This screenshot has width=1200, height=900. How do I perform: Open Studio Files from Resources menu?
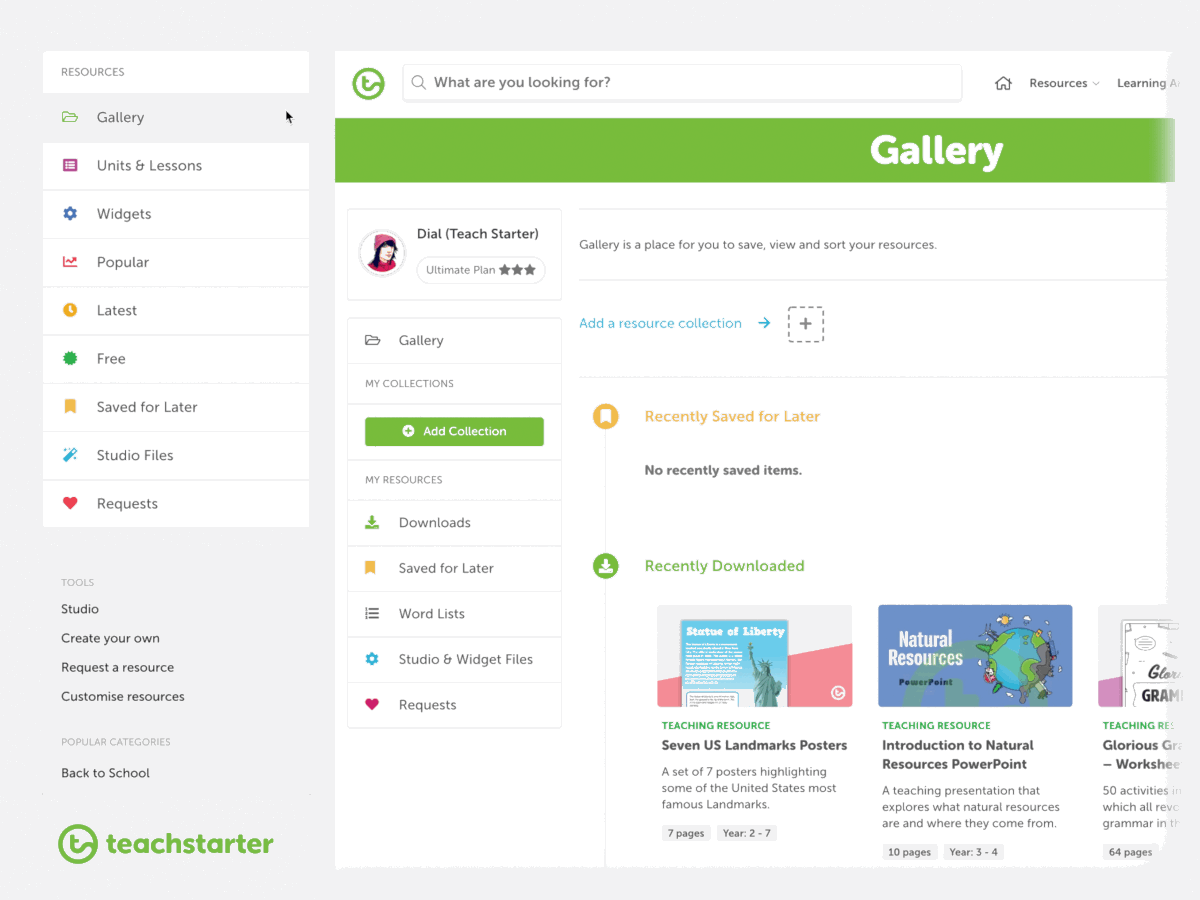point(176,455)
